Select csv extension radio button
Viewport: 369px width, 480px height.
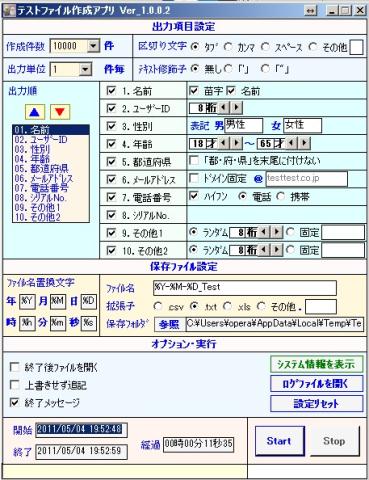pos(158,306)
